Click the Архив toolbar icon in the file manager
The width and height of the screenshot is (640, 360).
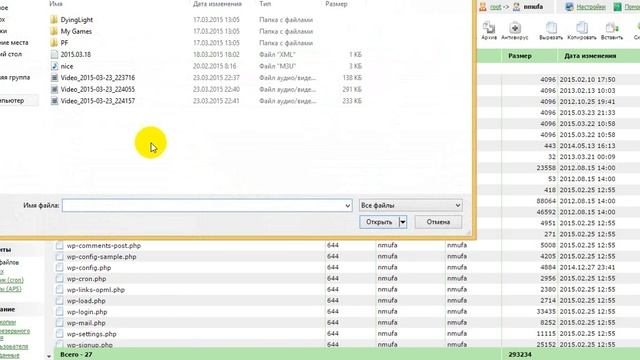click(x=489, y=28)
